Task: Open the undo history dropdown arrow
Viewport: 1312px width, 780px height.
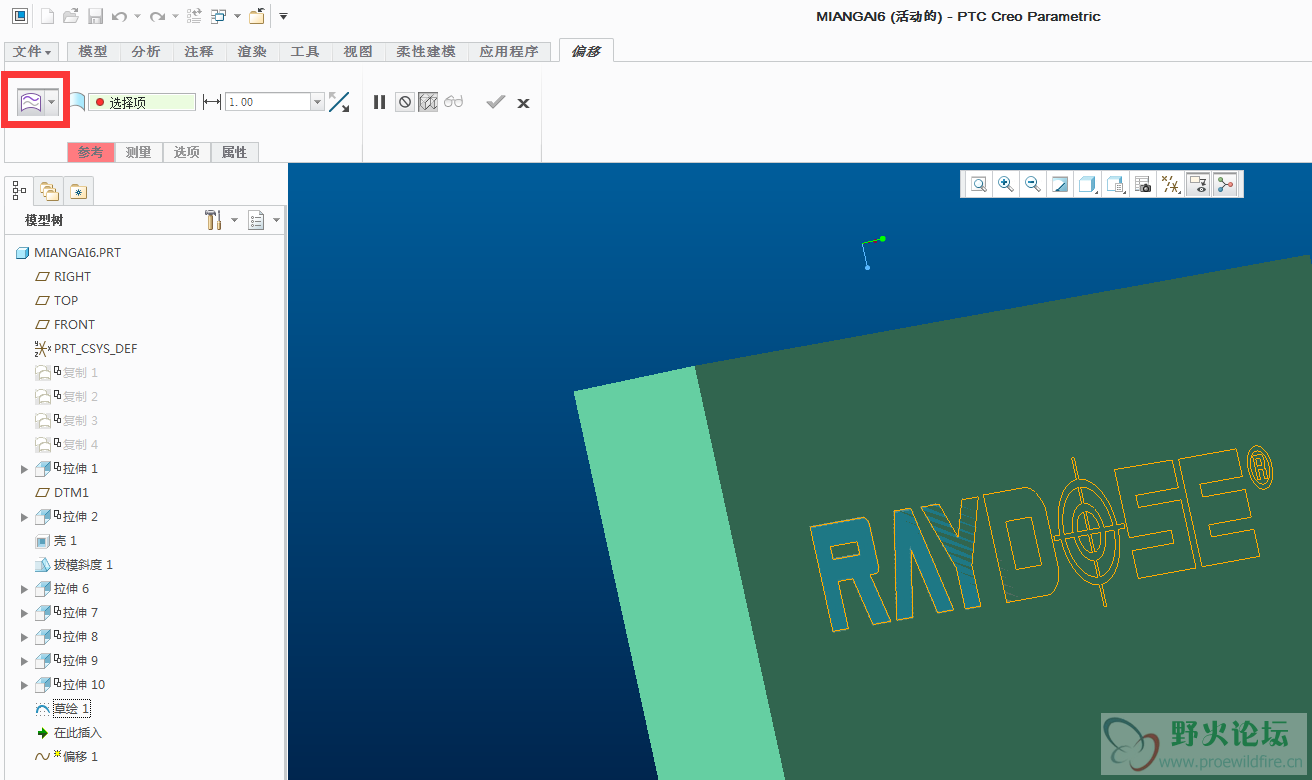Action: pyautogui.click(x=137, y=16)
